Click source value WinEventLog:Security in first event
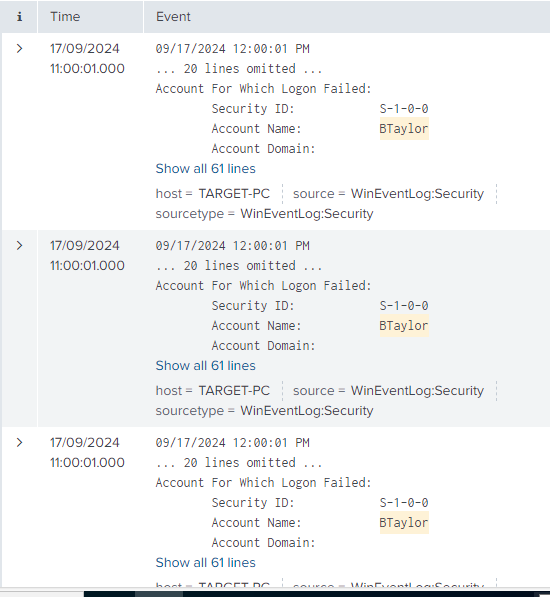This screenshot has width=550, height=597. 417,193
